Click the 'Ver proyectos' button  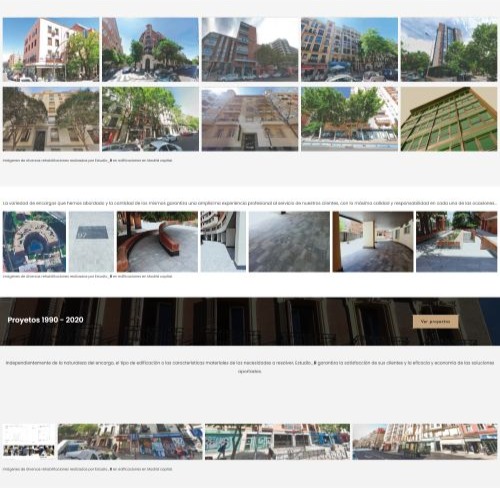pyautogui.click(x=435, y=322)
